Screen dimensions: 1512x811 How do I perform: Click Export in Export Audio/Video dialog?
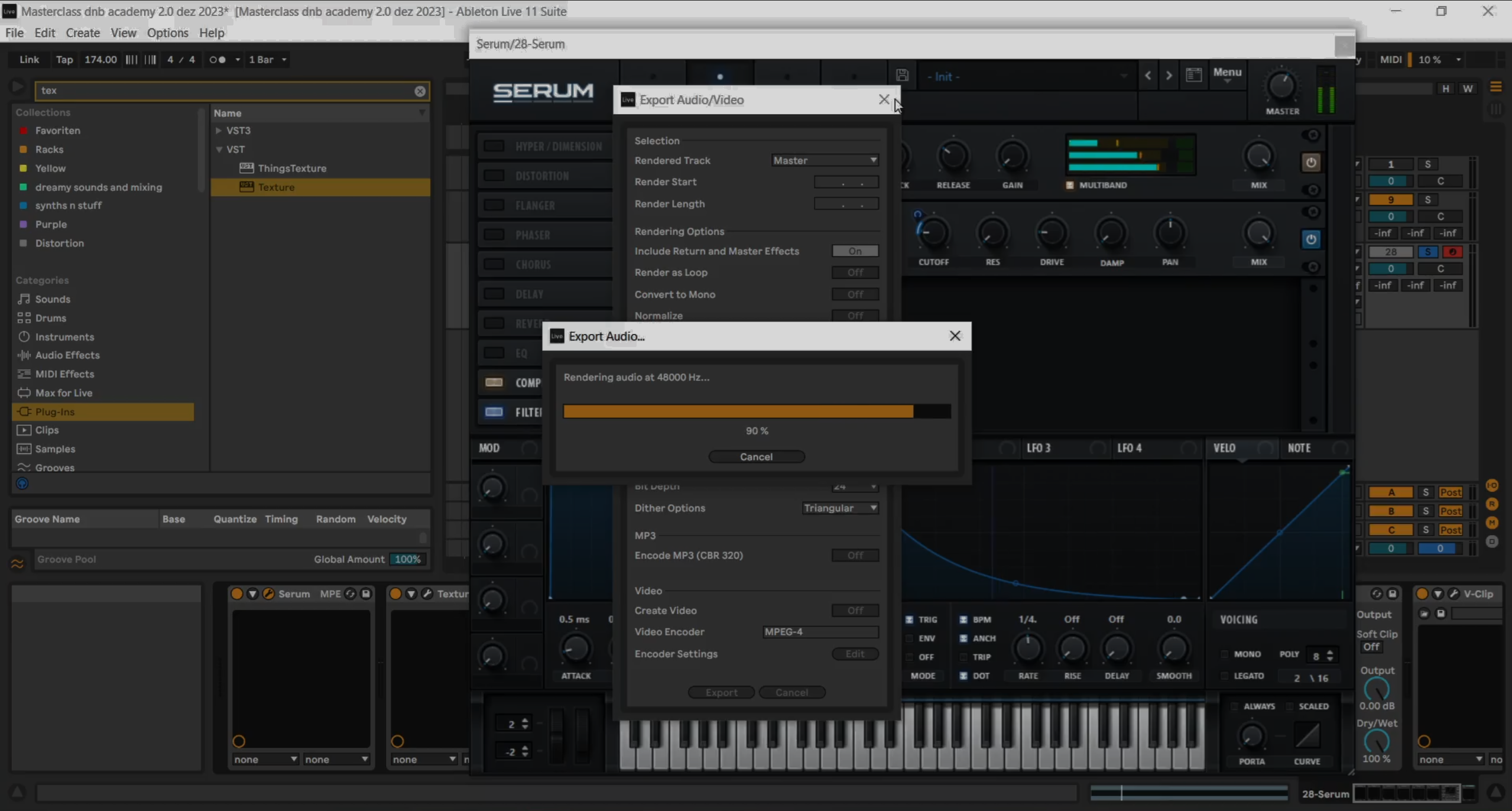(721, 692)
